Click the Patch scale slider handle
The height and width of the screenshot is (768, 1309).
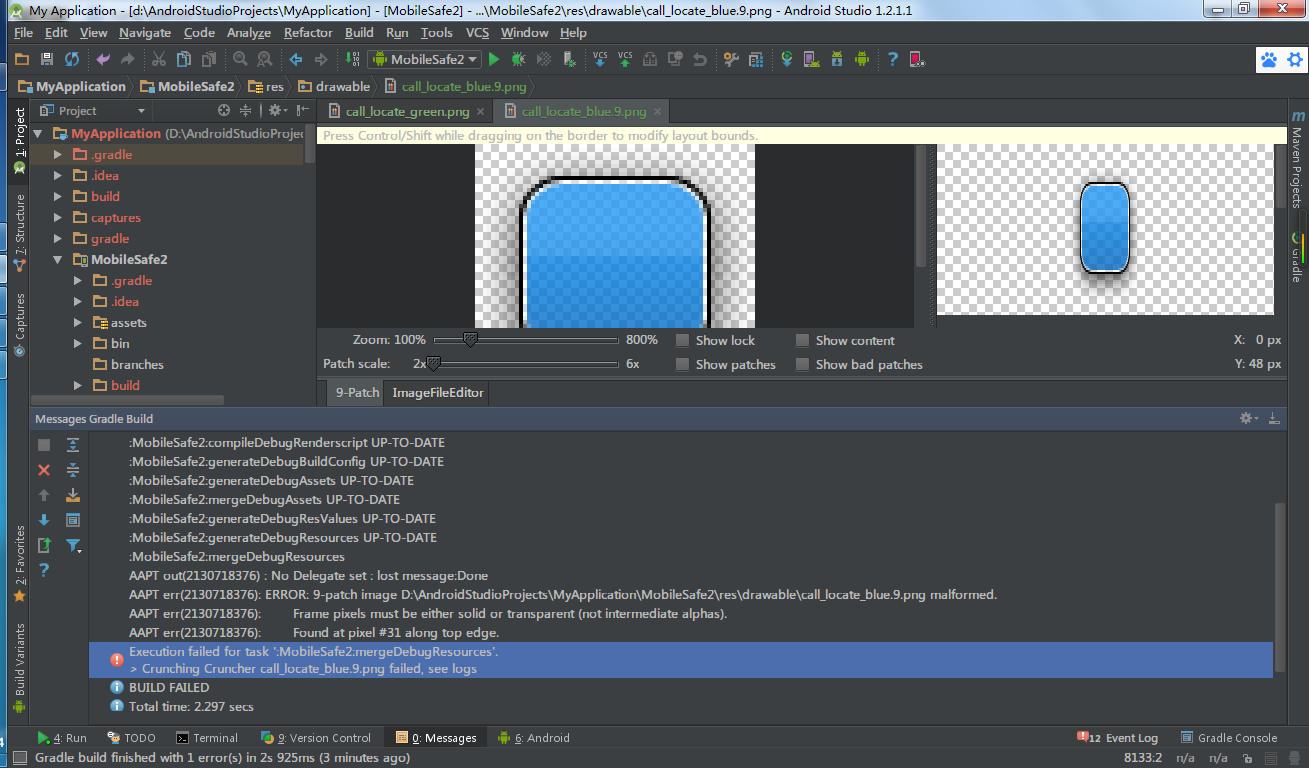tap(433, 364)
